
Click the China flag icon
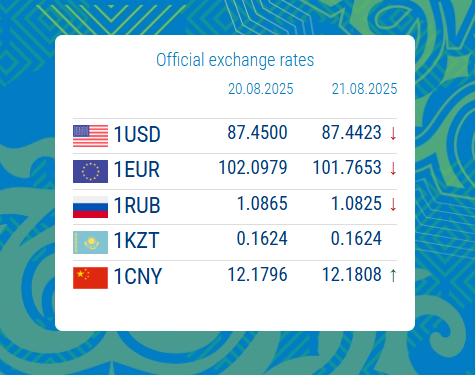(x=90, y=278)
